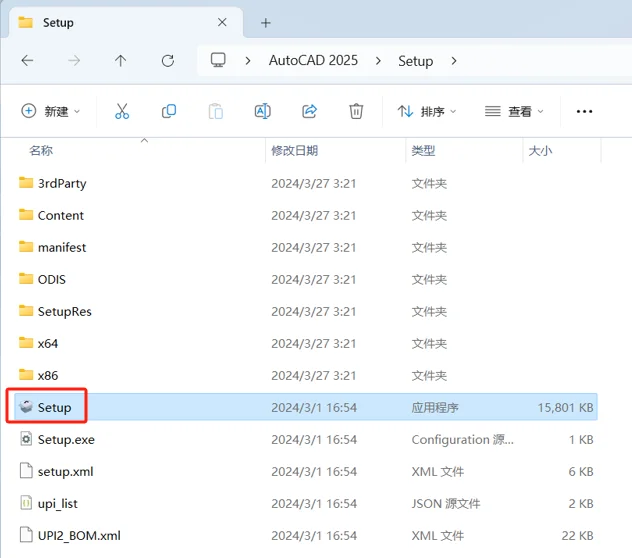The height and width of the screenshot is (558, 632).
Task: Select the ODIS folder icon
Action: click(x=26, y=279)
